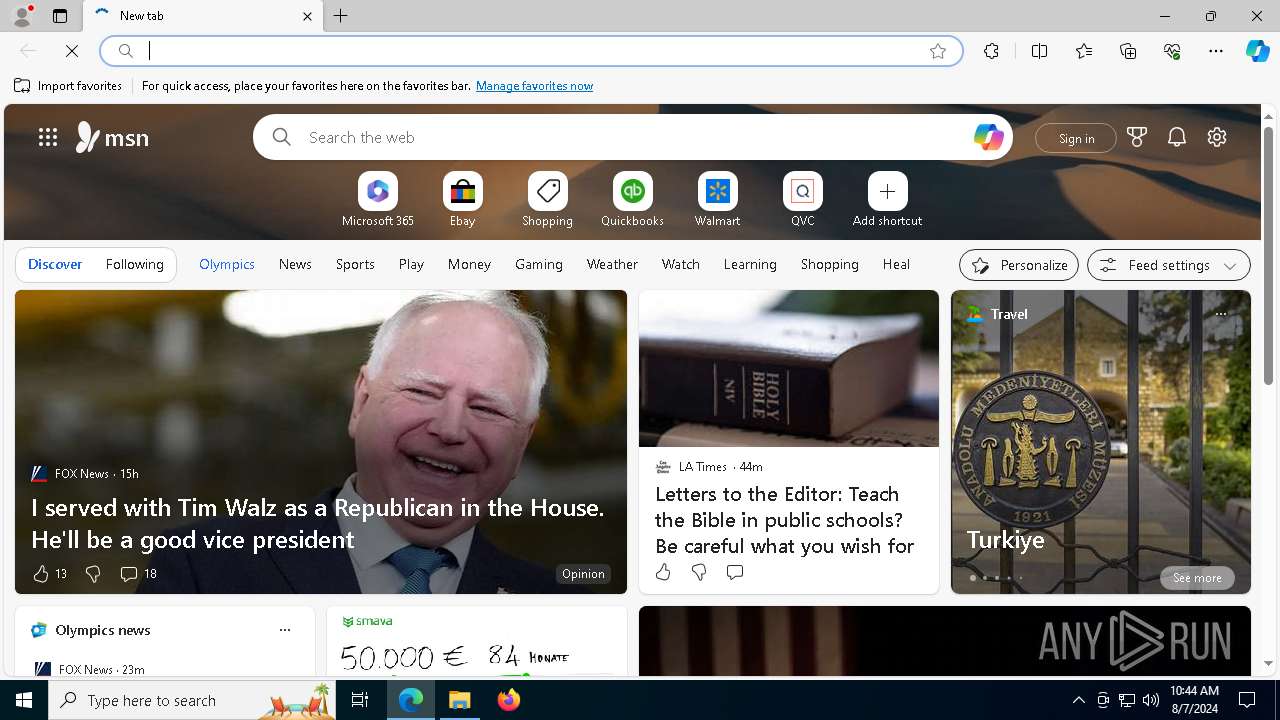Image resolution: width=1280 pixels, height=720 pixels.
Task: Open Collections panel
Action: coord(1128,51)
